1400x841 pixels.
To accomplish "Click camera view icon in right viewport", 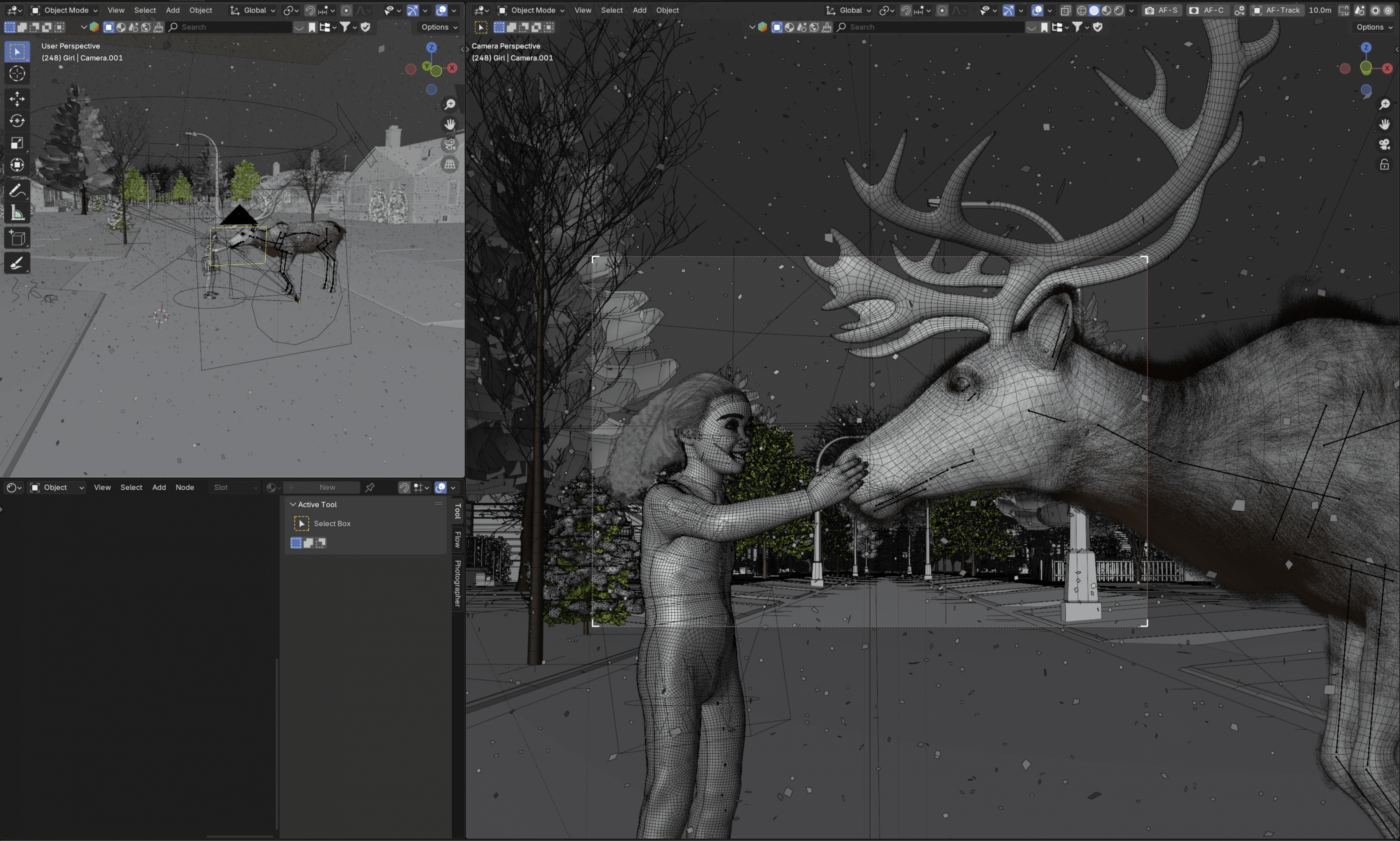I will click(x=1384, y=144).
